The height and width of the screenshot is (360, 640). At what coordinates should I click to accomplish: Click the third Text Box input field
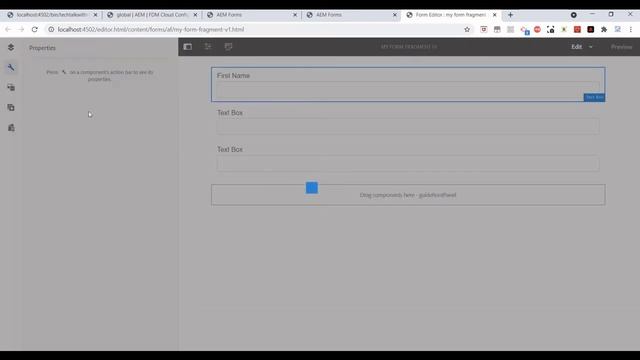[408, 163]
